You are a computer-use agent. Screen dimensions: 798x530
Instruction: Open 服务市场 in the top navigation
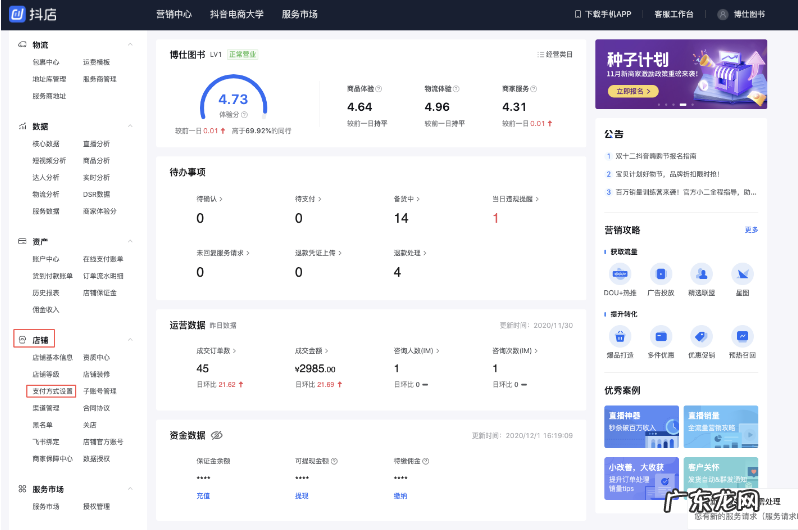click(300, 14)
